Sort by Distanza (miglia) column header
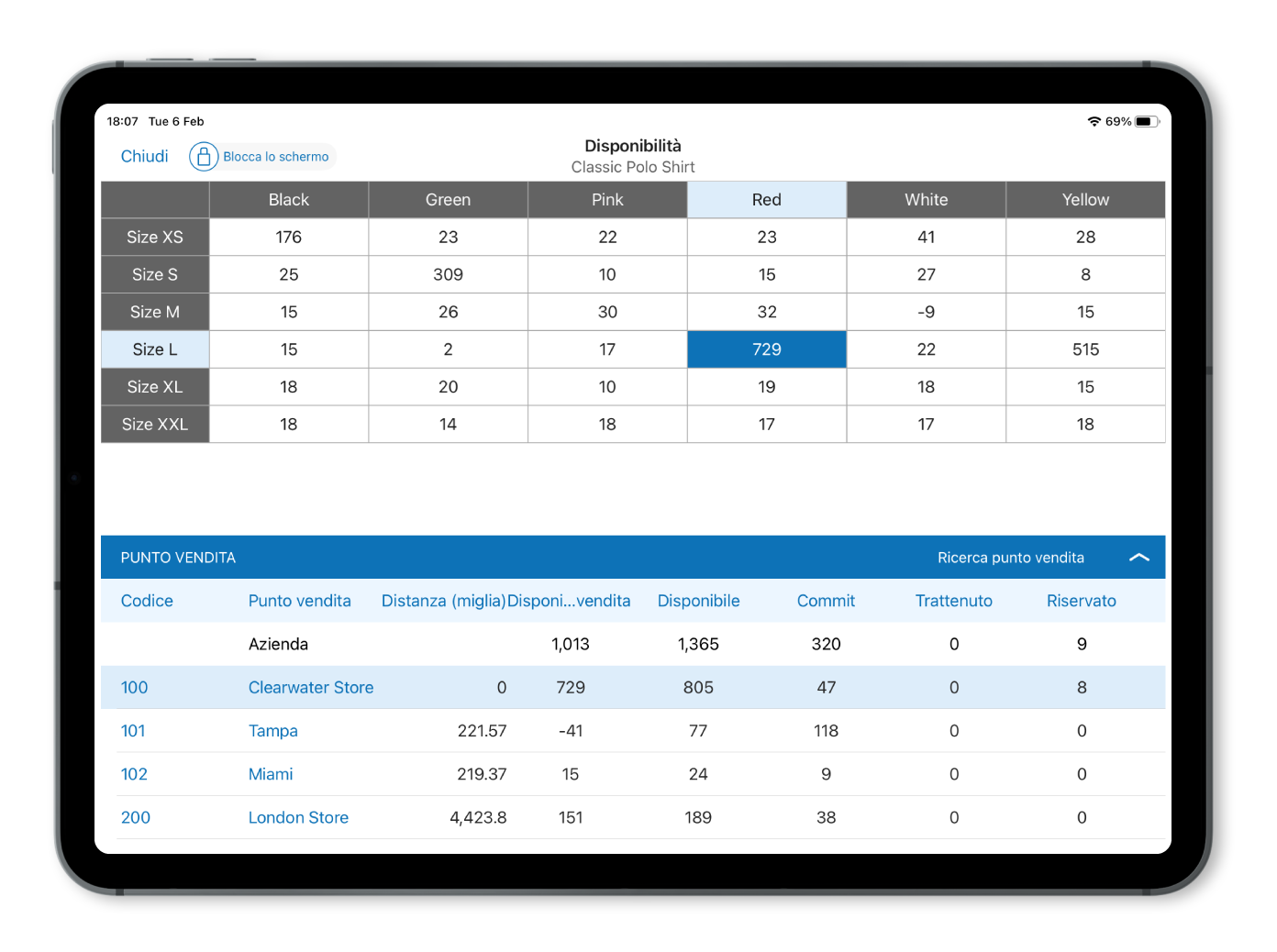Viewport: 1277px width, 952px height. [x=444, y=601]
